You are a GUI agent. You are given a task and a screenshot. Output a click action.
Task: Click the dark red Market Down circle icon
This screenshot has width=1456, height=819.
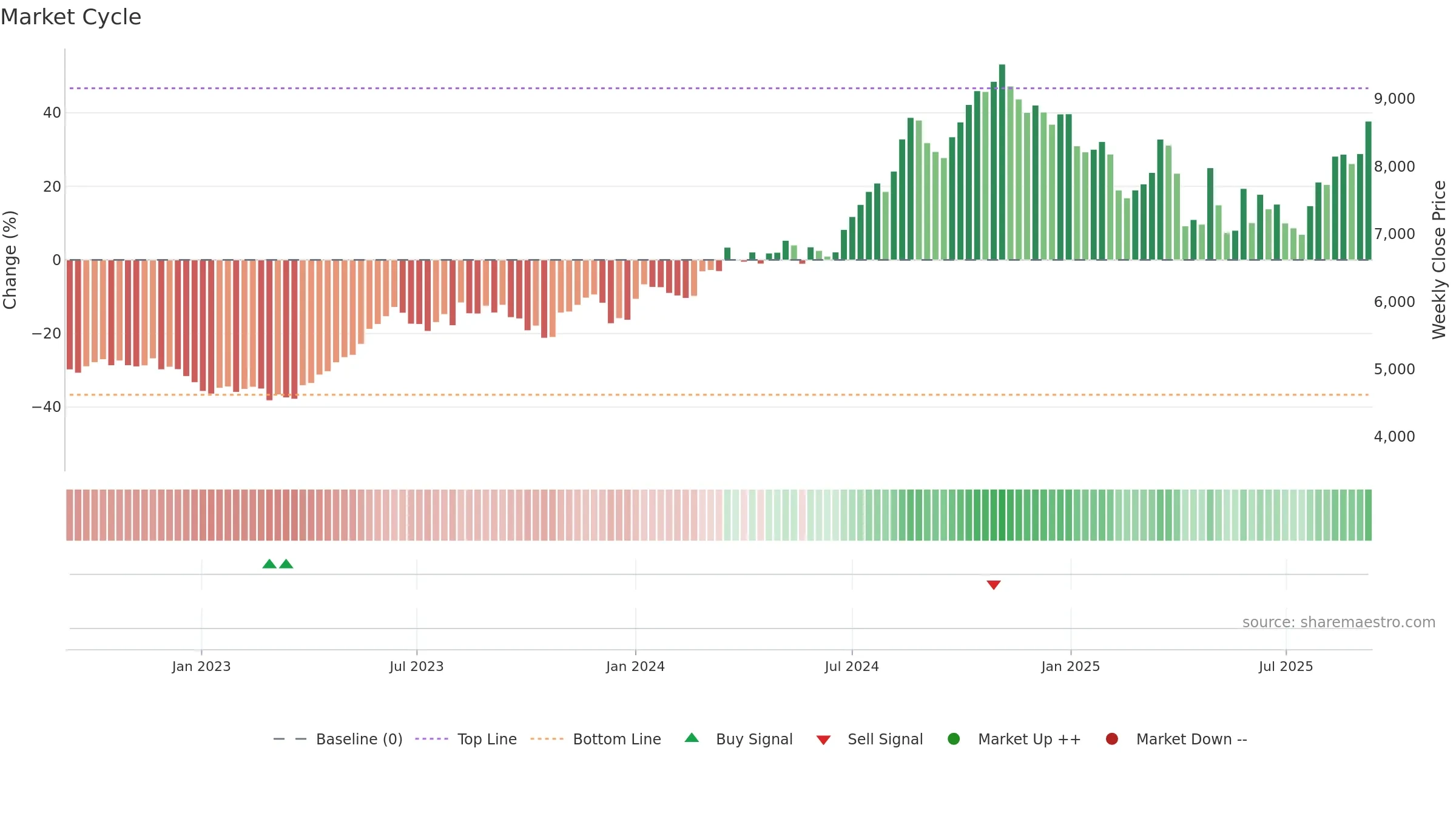coord(1112,739)
